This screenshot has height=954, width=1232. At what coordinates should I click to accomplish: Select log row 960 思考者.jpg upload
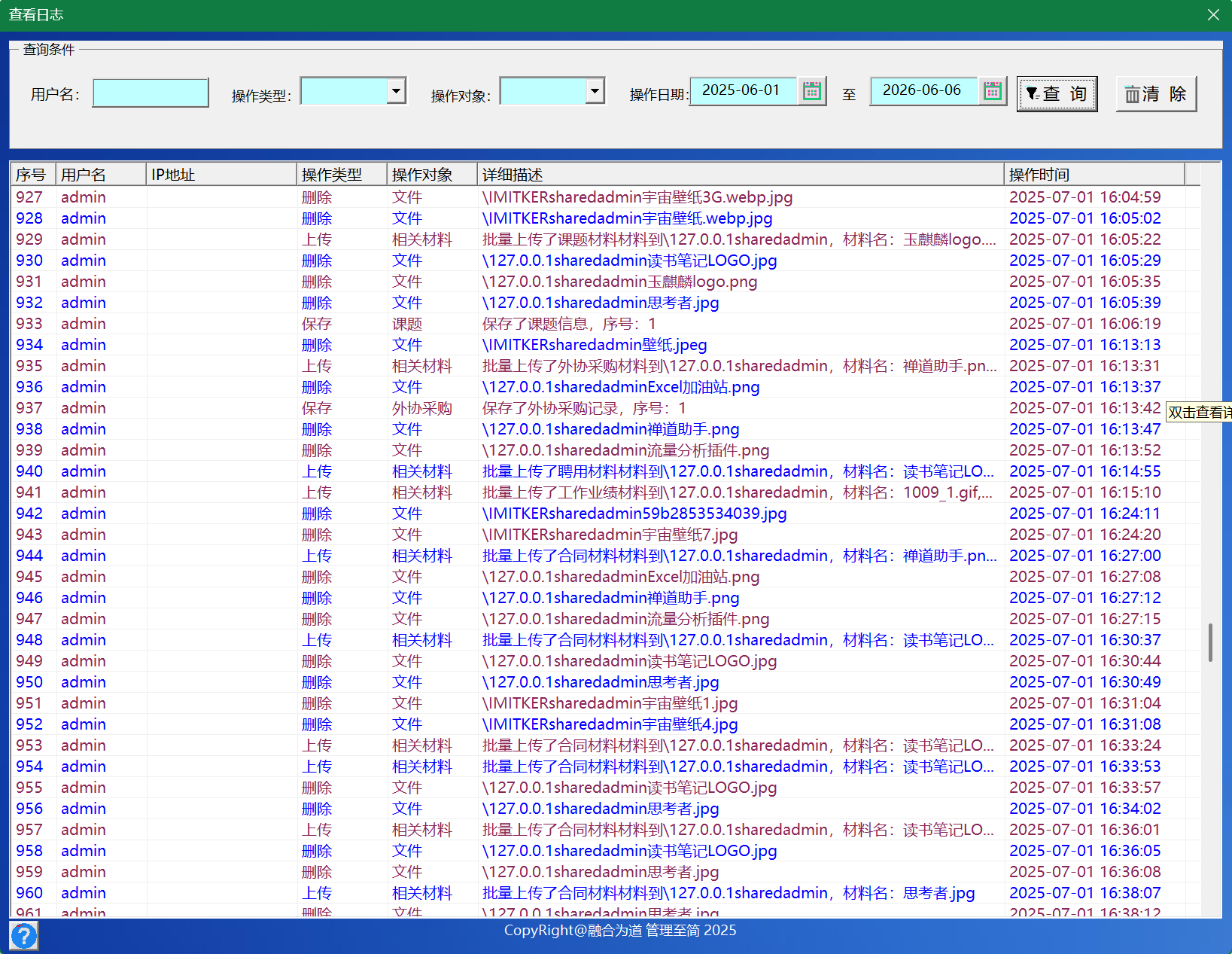click(605, 893)
